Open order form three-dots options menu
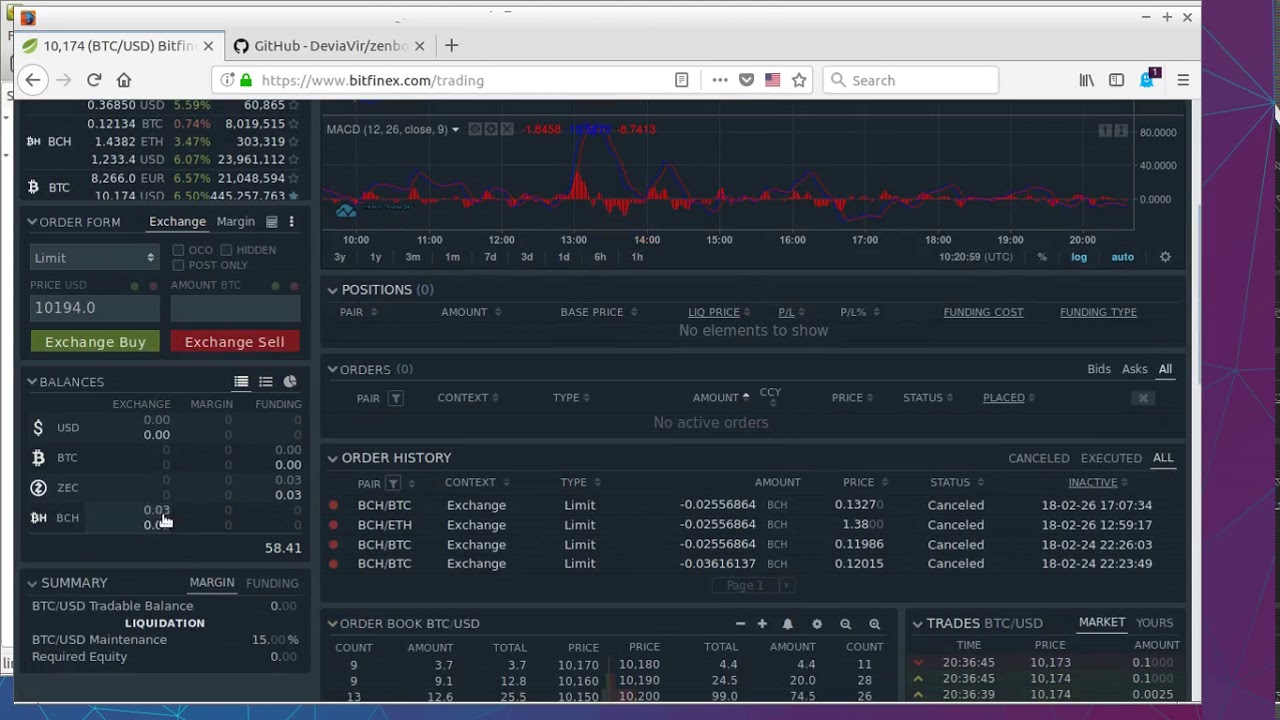 click(x=291, y=222)
